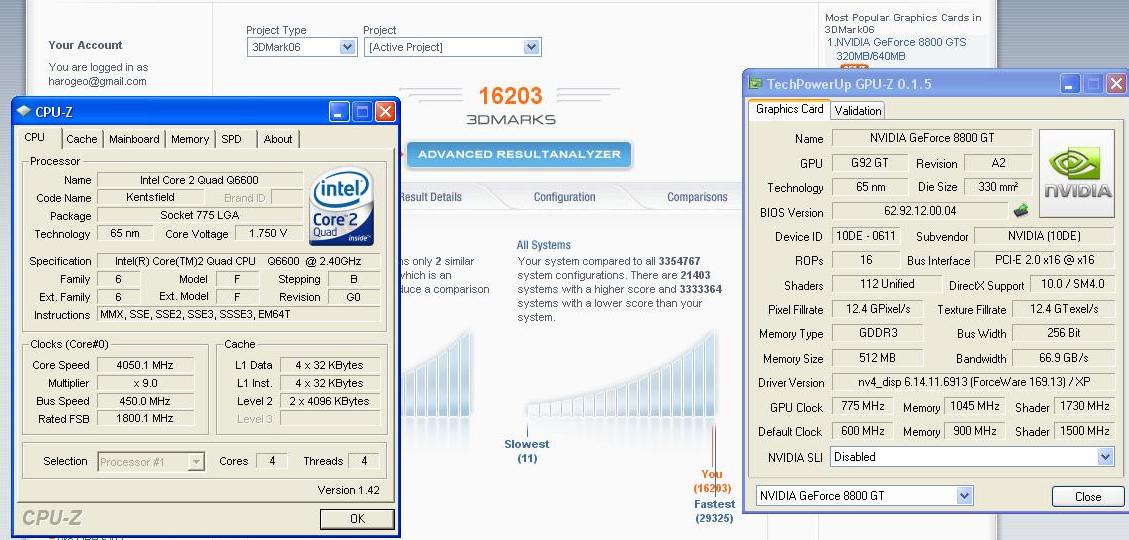
Task: Select the Graphics Card tab in GPU-Z
Action: point(789,109)
